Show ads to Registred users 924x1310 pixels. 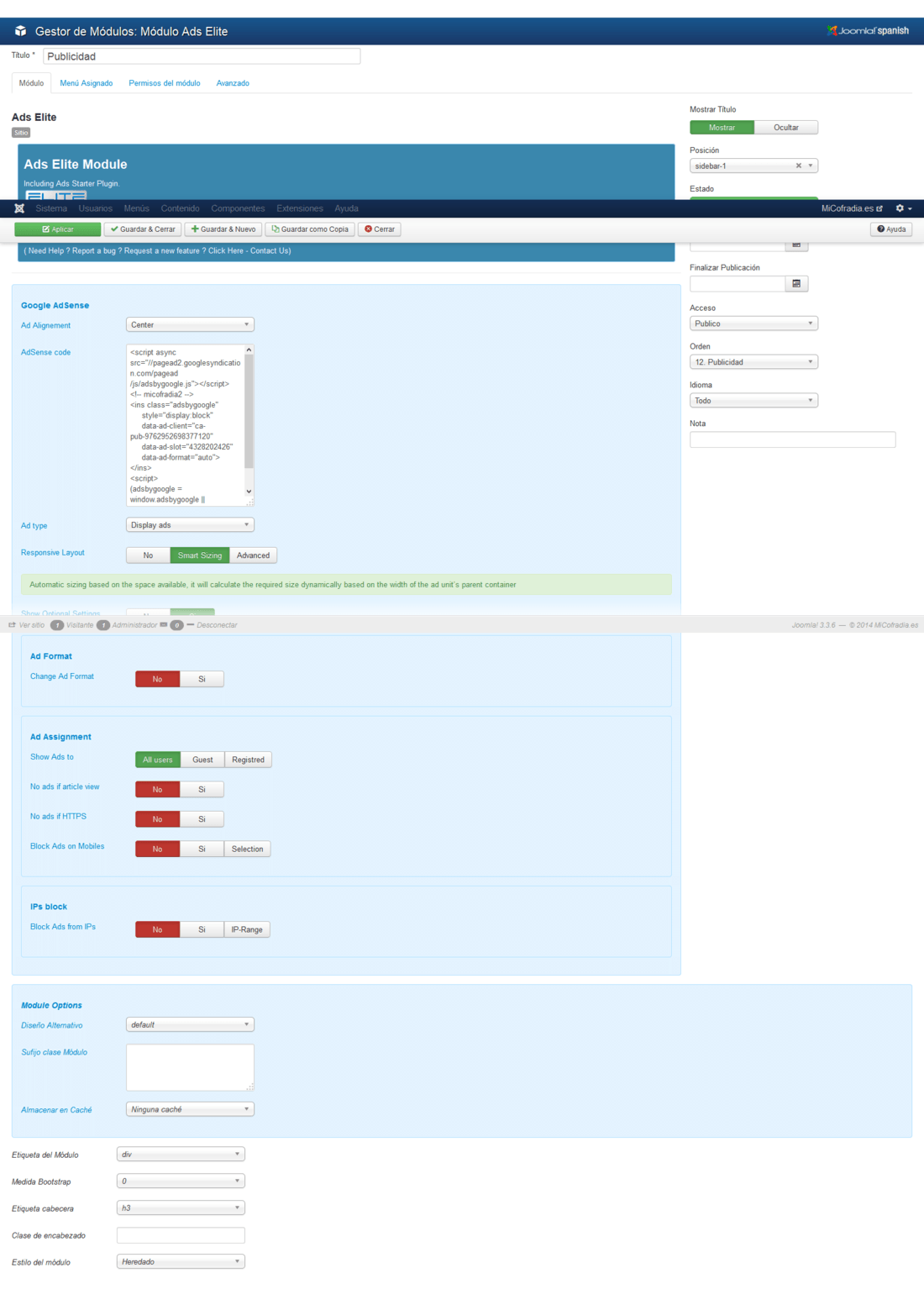coord(248,760)
